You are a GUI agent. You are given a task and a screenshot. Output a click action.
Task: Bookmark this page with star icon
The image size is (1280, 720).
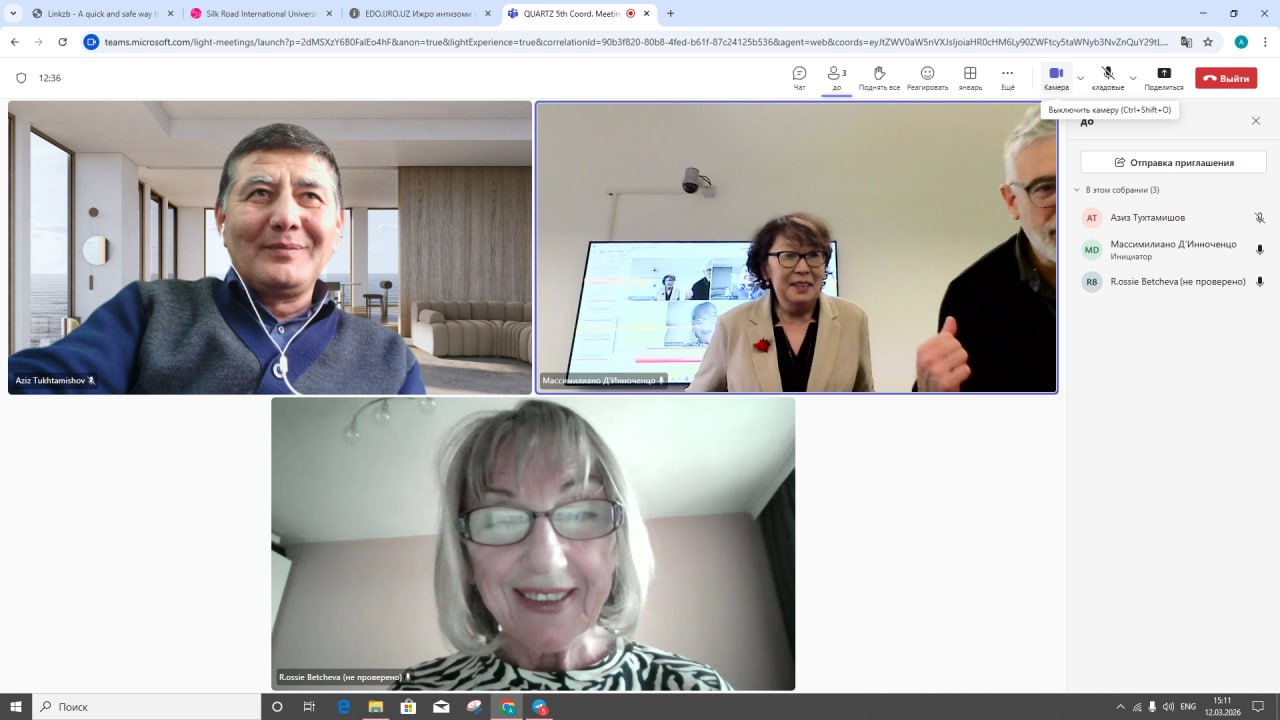[1208, 42]
